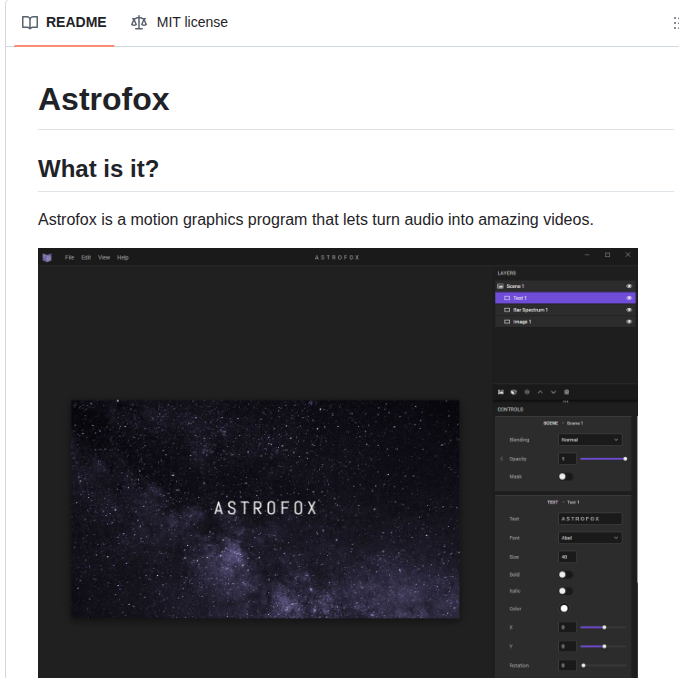Click the add display cube icon
This screenshot has width=679, height=678.
click(514, 392)
